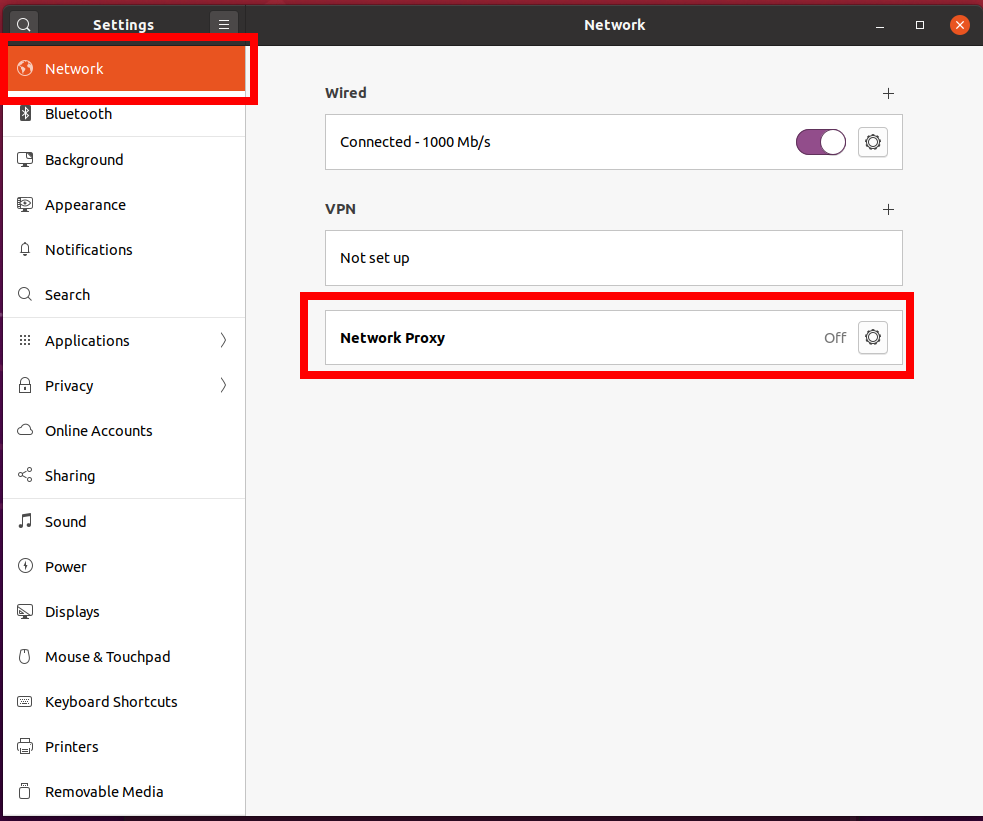Select Removable Media settings
Screen dimensions: 983x821
point(104,791)
